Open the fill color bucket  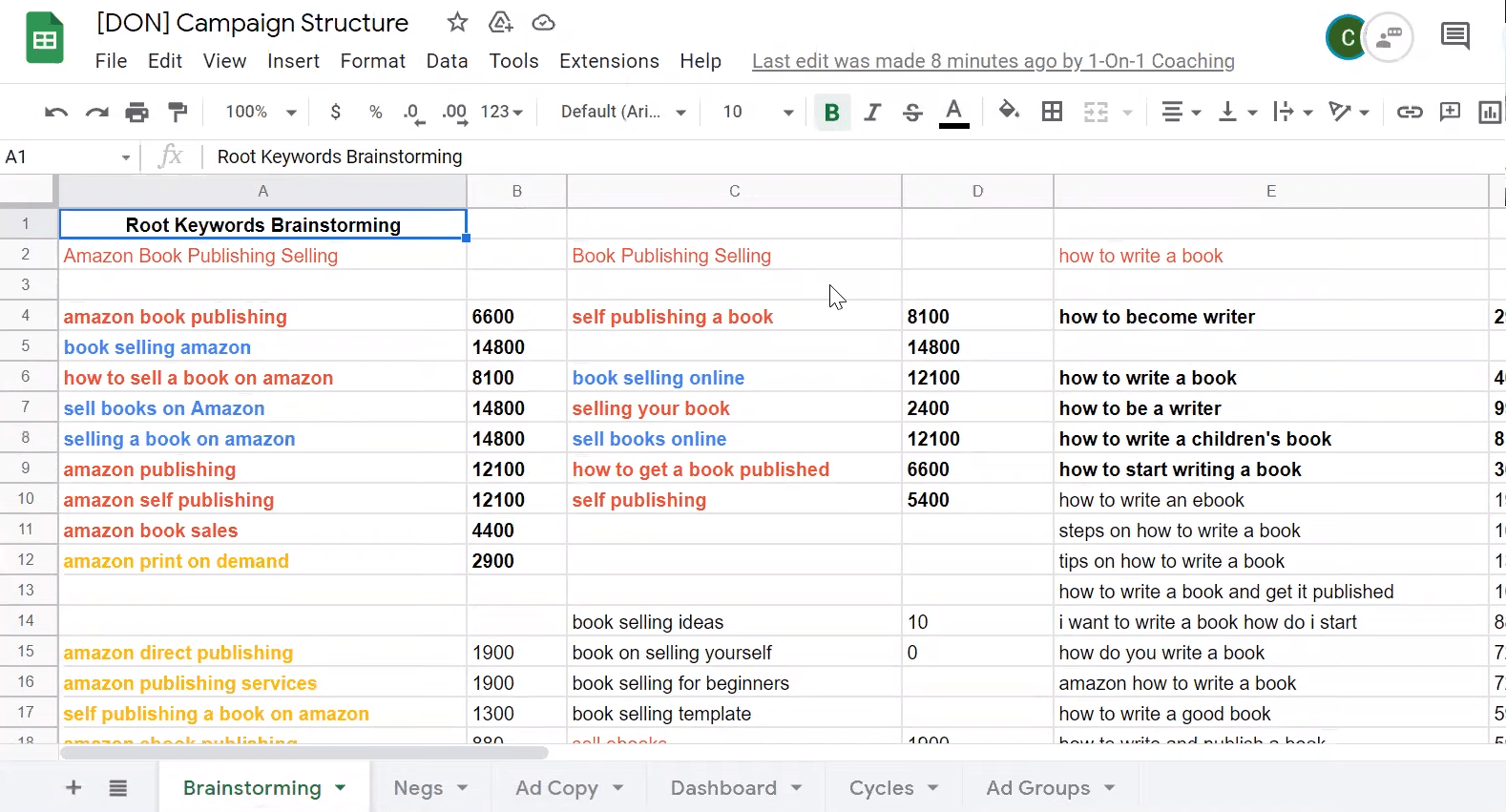point(1009,111)
